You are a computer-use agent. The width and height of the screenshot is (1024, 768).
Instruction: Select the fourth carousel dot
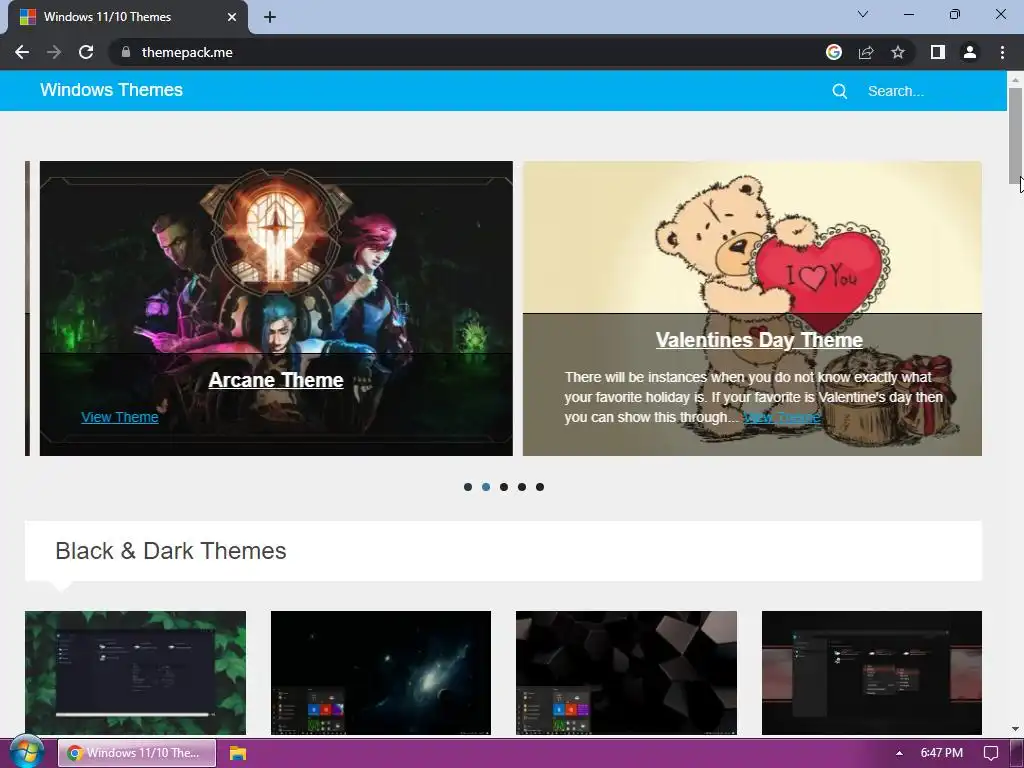coord(522,487)
